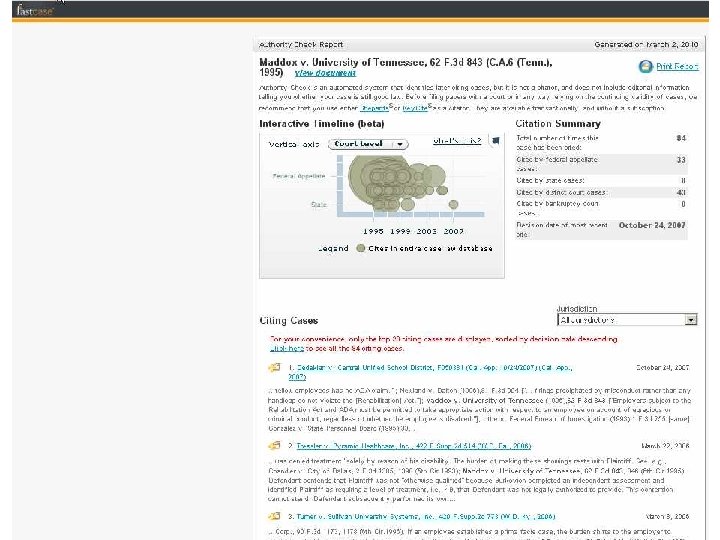Click the legend color circle for cited cases
Image resolution: width=720 pixels, height=540 pixels.
pos(361,248)
